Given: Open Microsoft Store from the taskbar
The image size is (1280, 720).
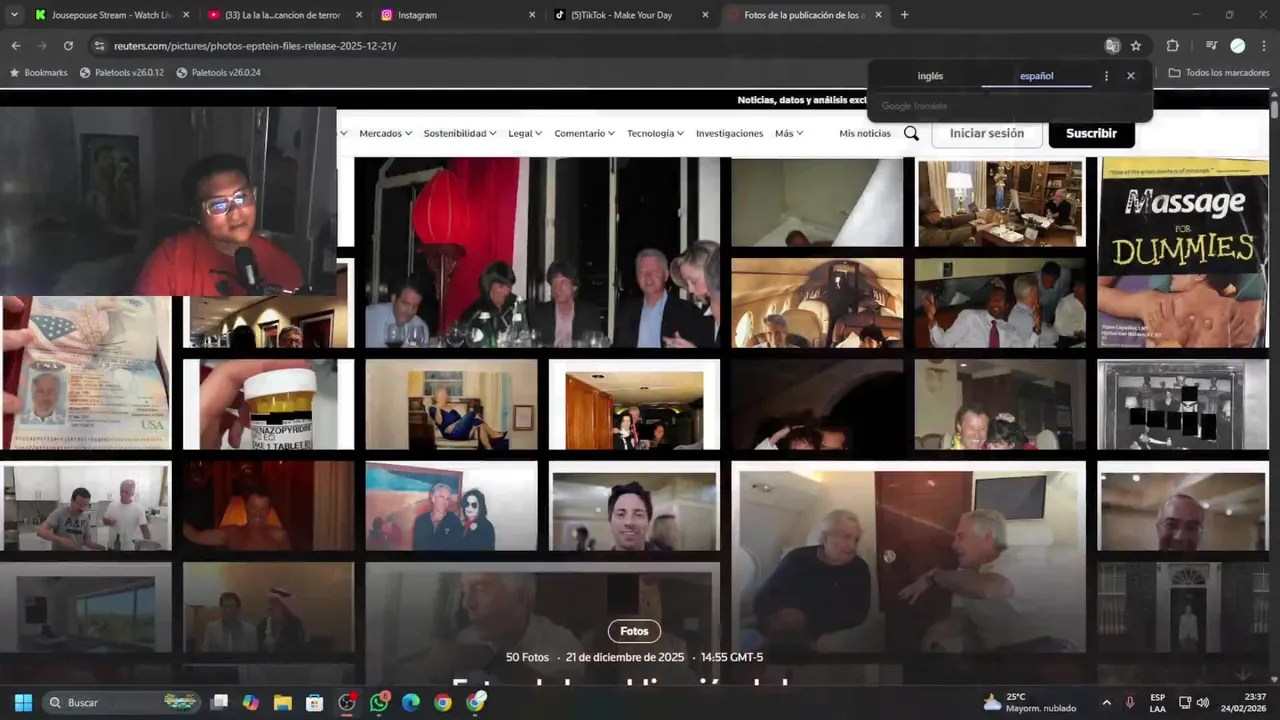Looking at the screenshot, I should [x=315, y=702].
